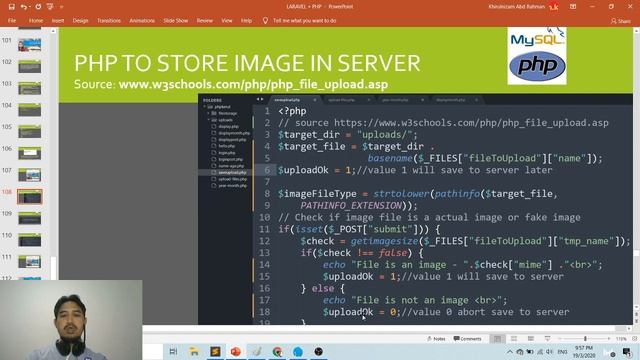Open the Slide Show ribbon tab
Screen dimensions: 640x360
coord(176,20)
